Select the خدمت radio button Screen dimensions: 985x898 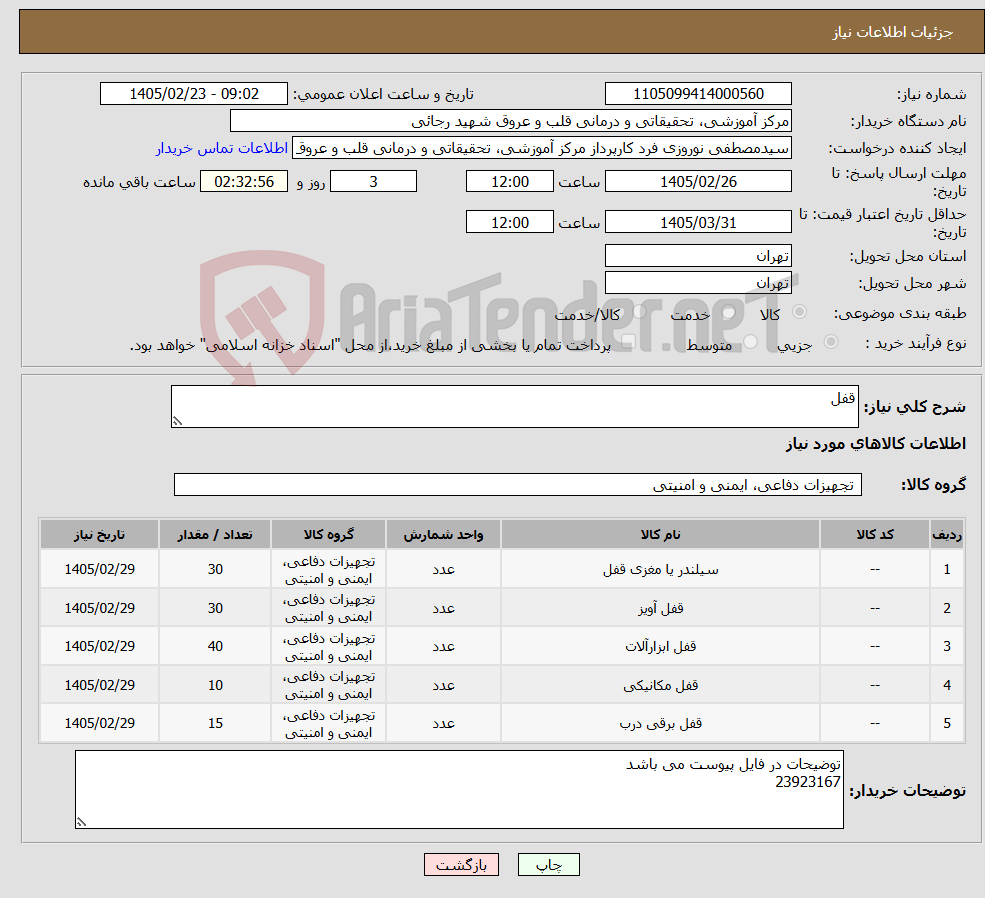(729, 311)
